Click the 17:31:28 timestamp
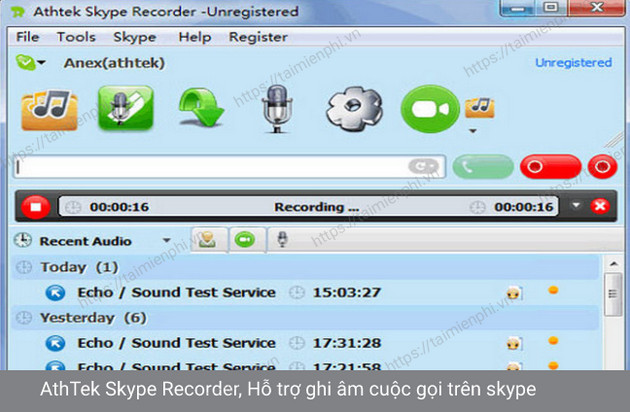The height and width of the screenshot is (412, 630). coord(347,343)
